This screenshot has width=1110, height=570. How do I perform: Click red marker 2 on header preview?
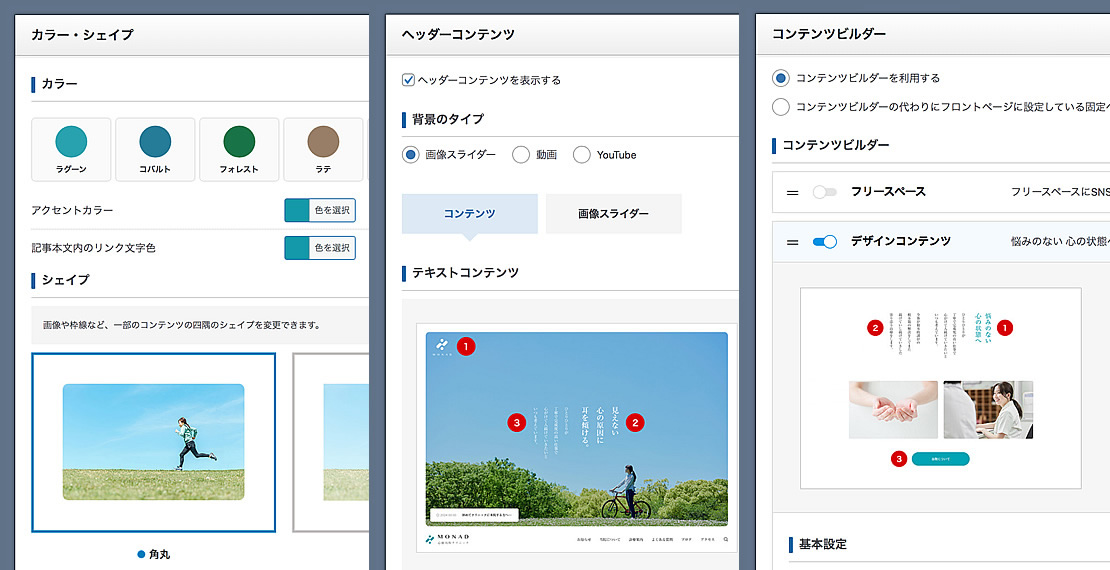click(635, 422)
